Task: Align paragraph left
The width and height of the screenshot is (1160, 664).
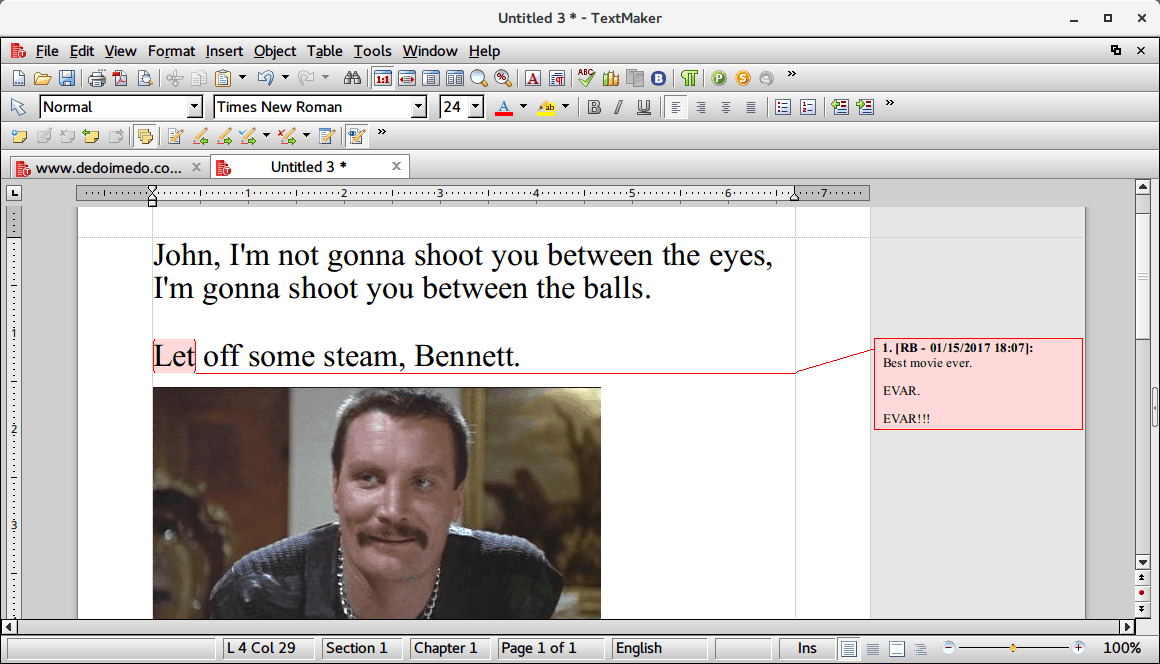Action: (x=675, y=107)
